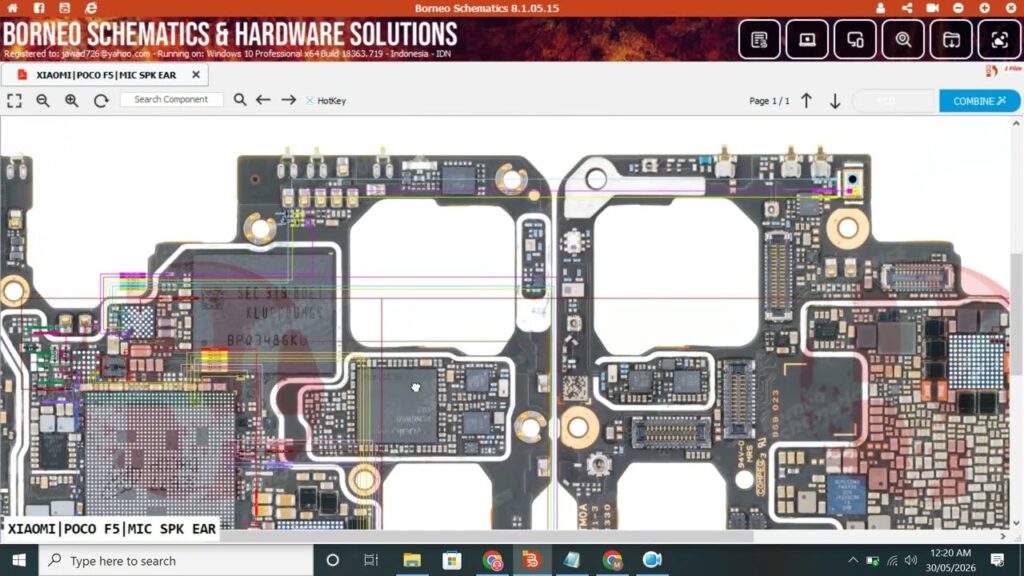Open File Explorer from taskbar

pyautogui.click(x=411, y=560)
